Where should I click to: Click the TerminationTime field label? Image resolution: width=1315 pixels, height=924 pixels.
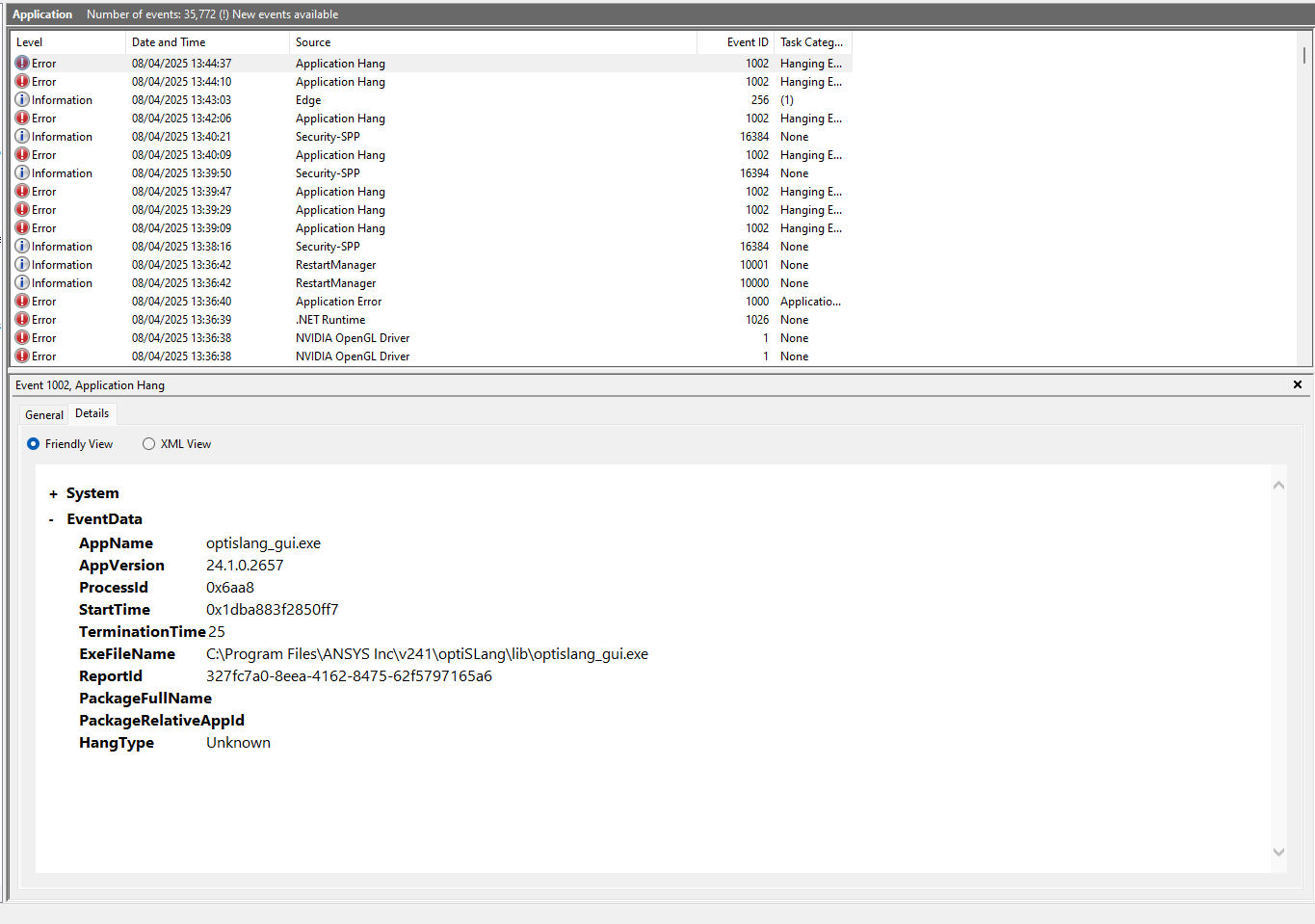143,632
